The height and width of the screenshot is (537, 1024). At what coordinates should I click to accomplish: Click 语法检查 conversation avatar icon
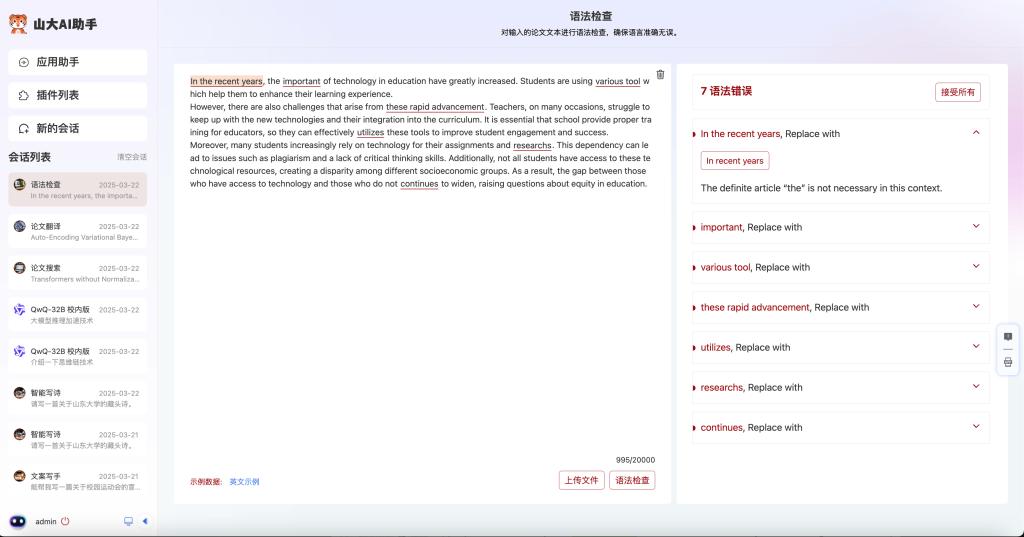[x=20, y=184]
